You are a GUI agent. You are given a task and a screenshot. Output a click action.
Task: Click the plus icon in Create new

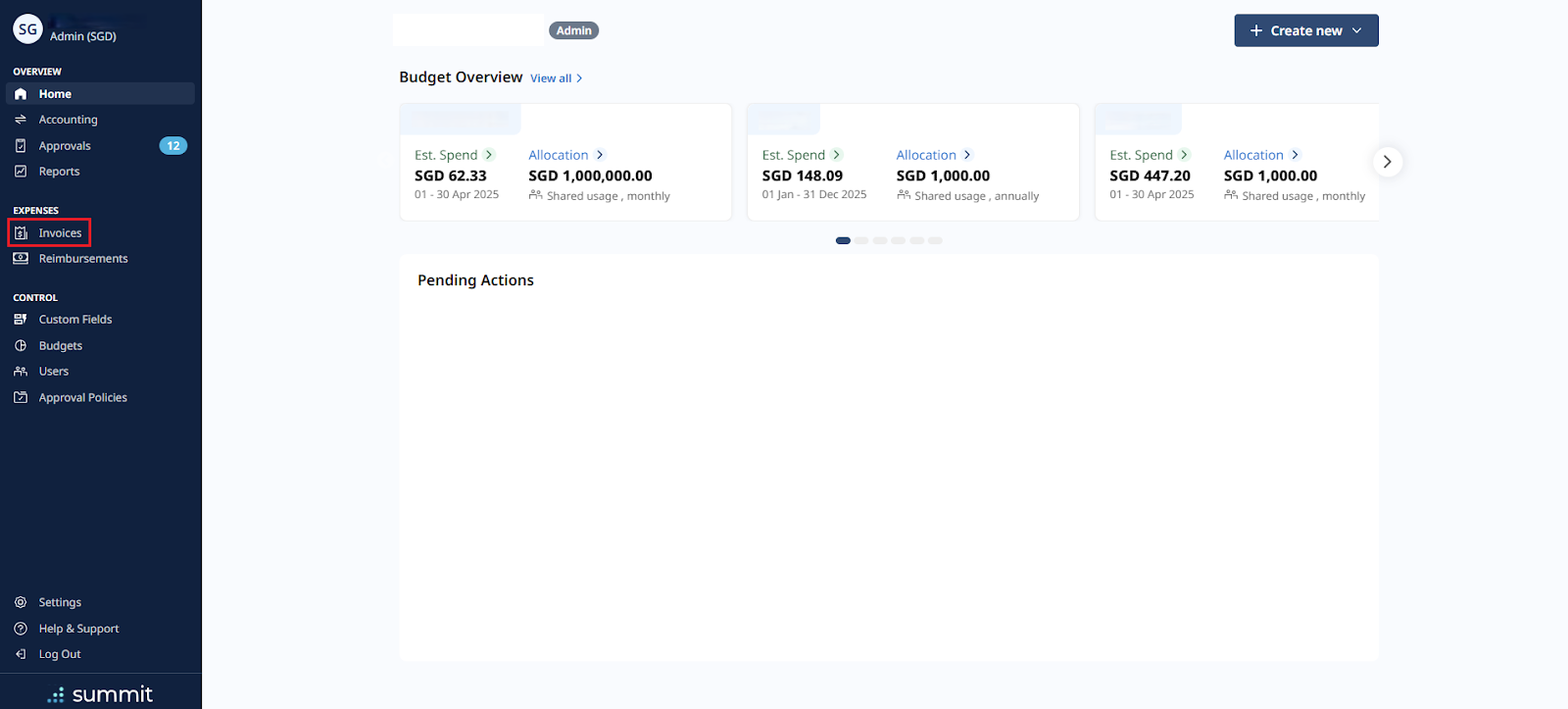coord(1256,30)
